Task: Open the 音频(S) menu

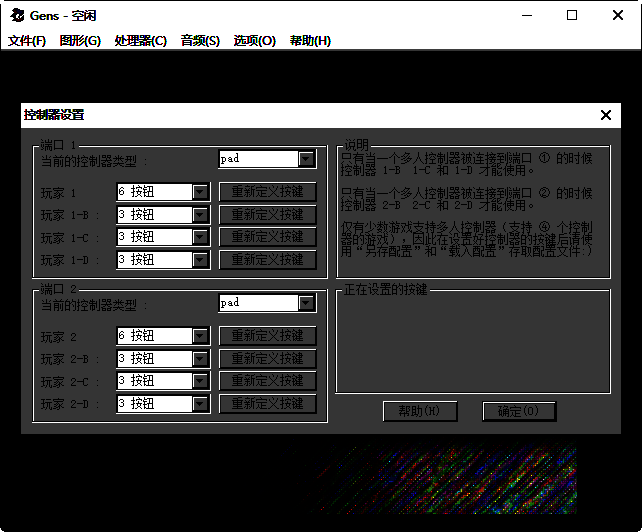Action: [200, 41]
